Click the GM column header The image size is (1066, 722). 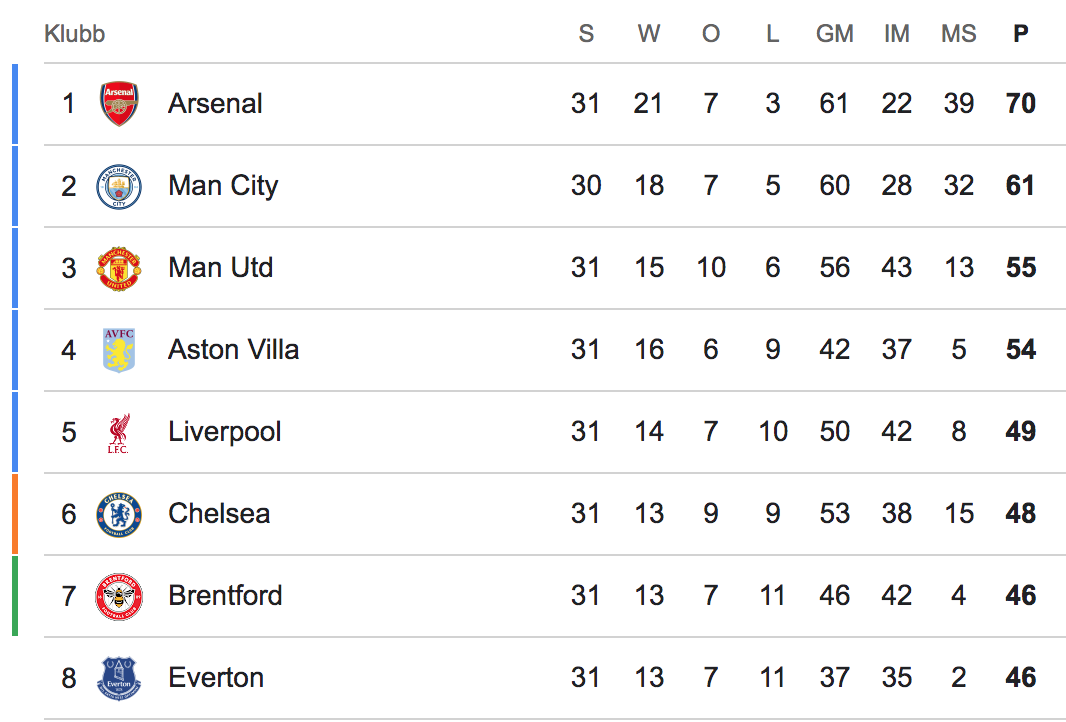pyautogui.click(x=834, y=34)
